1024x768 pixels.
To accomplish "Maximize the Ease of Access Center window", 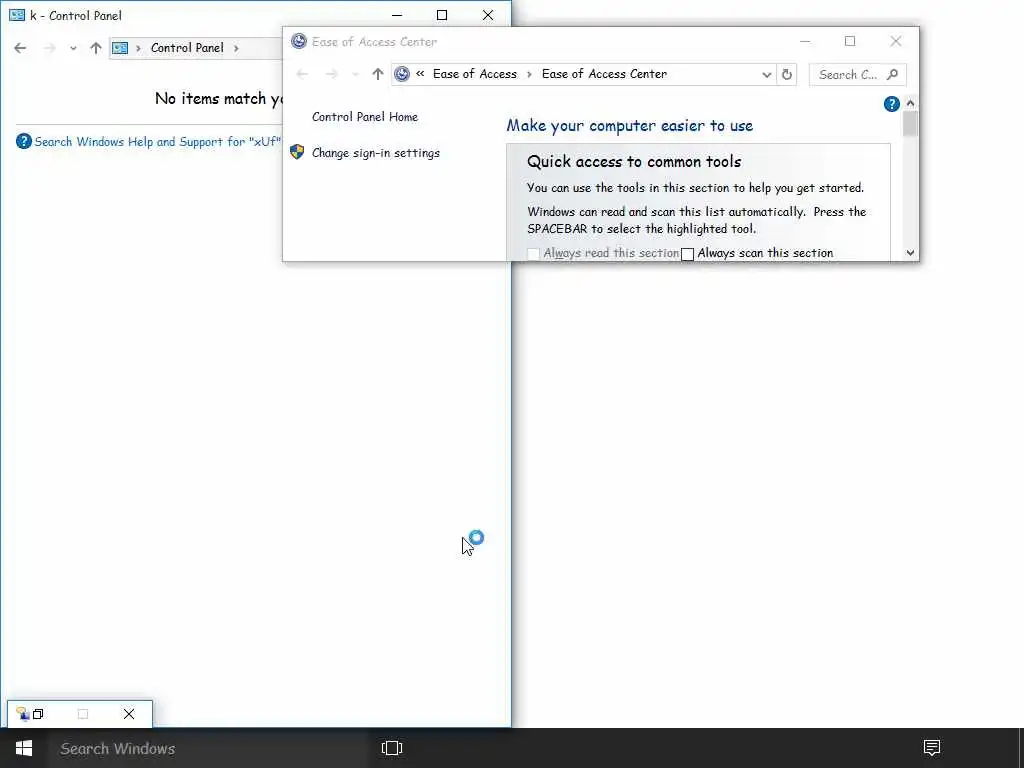I will coord(850,41).
